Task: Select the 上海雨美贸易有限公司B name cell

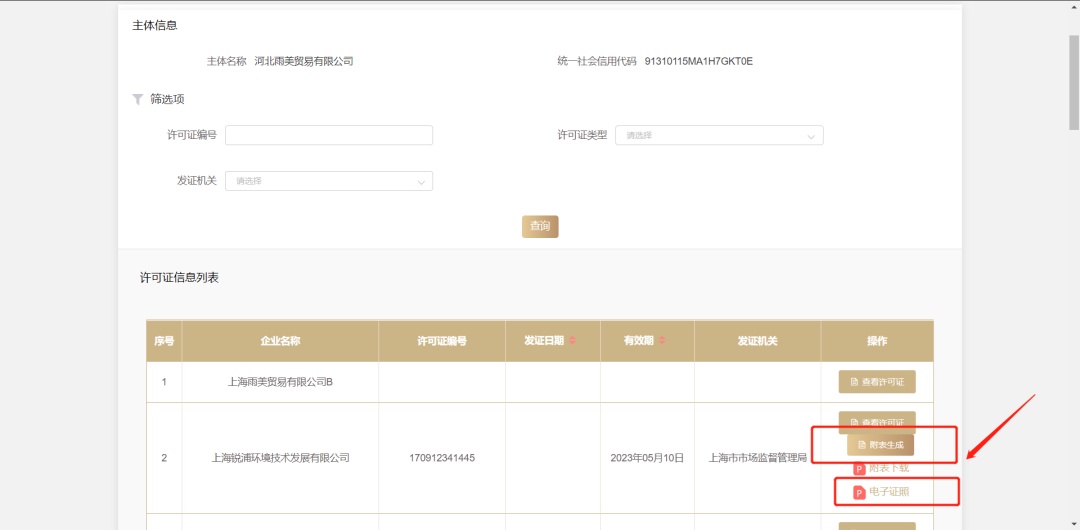Action: 280,382
